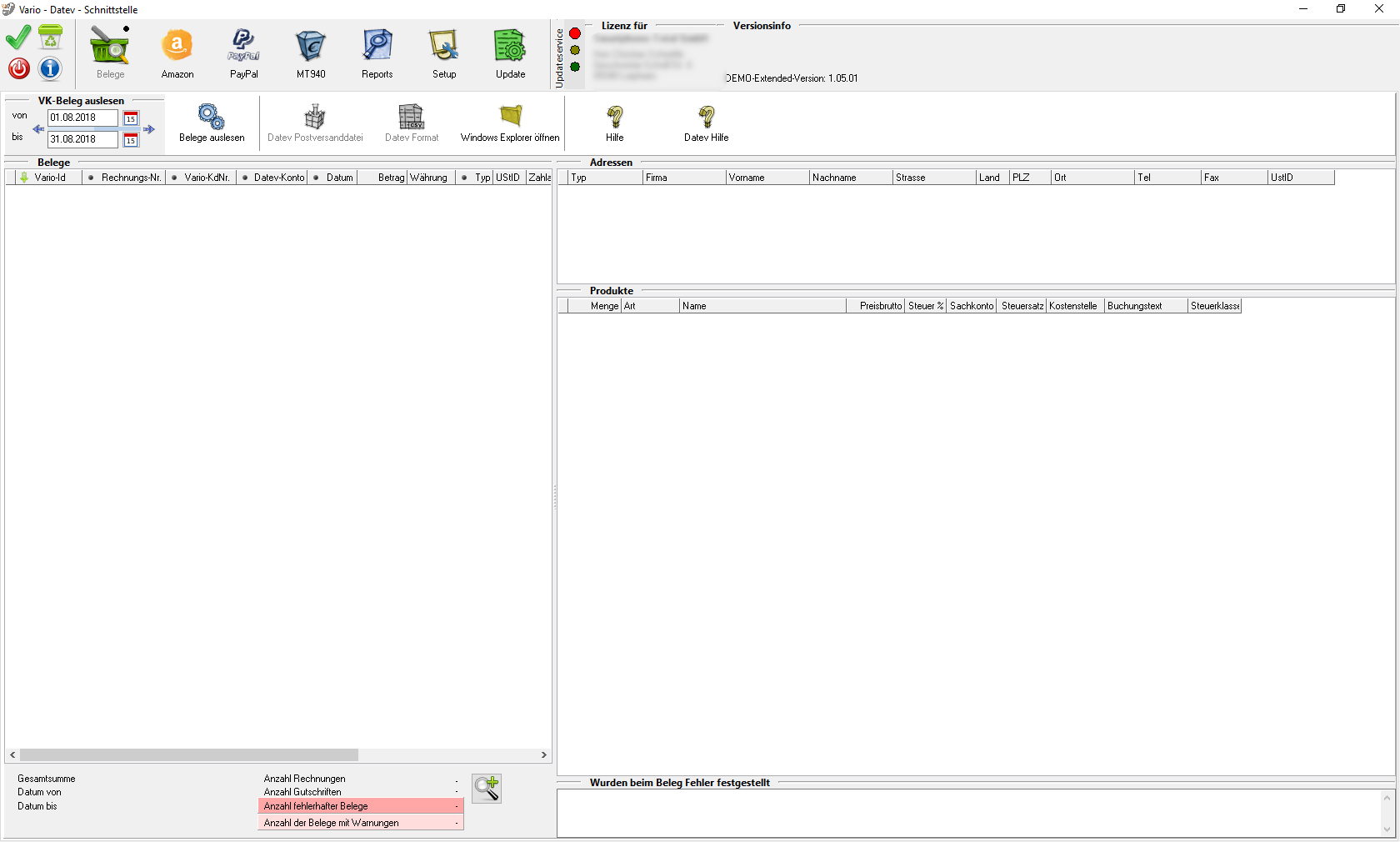The width and height of the screenshot is (1400, 842).
Task: Sort Belege by Rechnungs-Nr. column
Action: [x=130, y=178]
